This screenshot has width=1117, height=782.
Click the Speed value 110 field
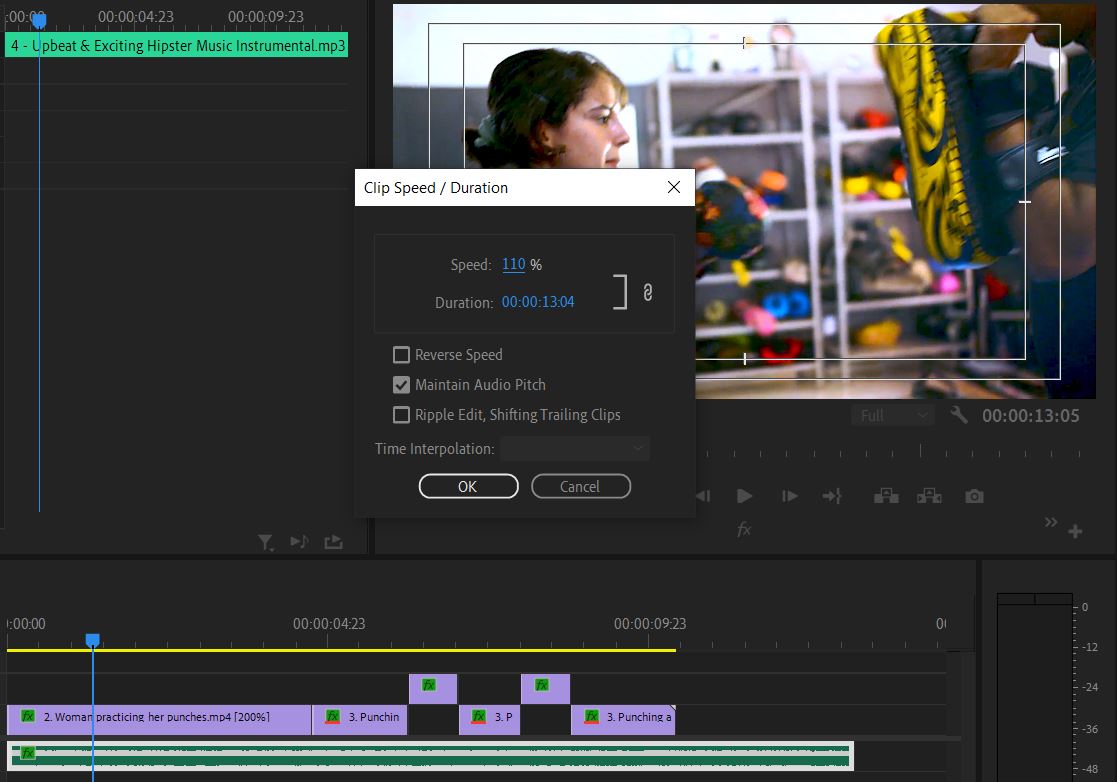514,264
